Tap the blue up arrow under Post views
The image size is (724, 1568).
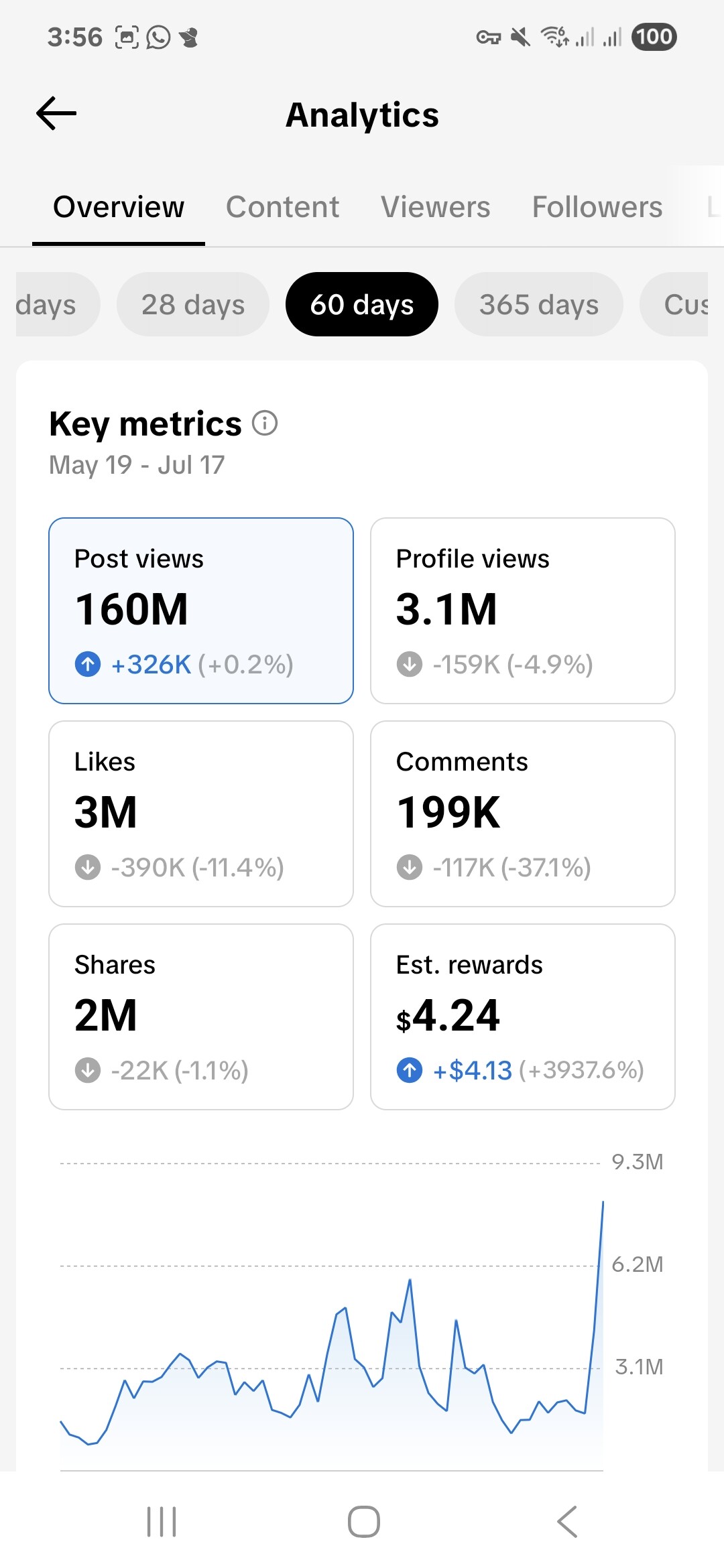[x=88, y=665]
